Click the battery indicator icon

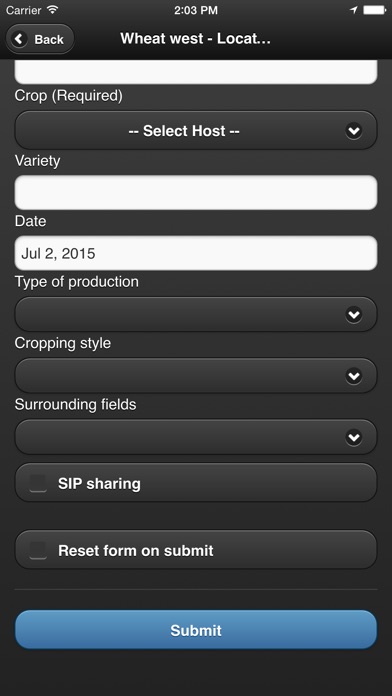(374, 10)
